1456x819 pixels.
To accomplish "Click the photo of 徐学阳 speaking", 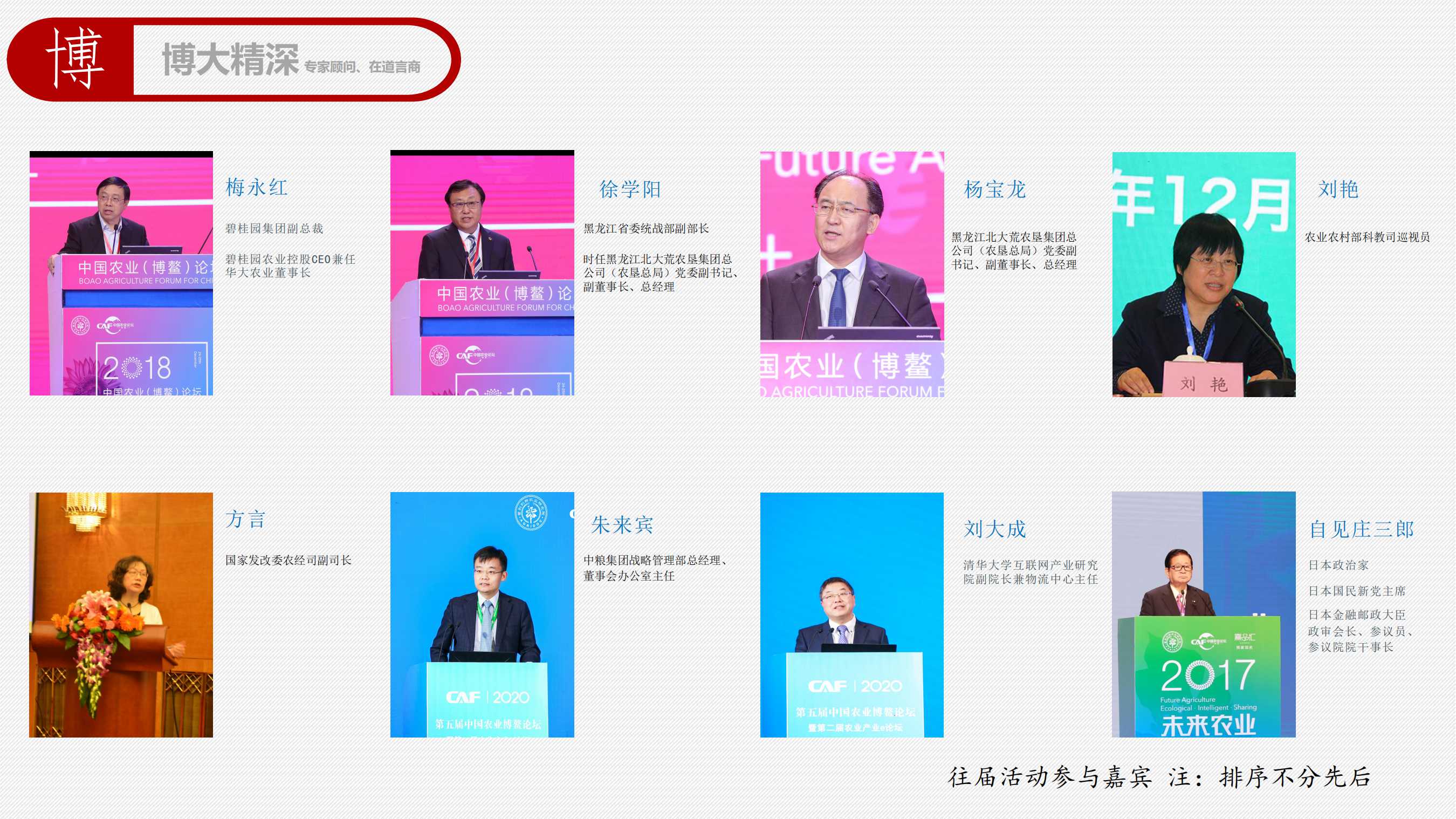I will tap(482, 272).
